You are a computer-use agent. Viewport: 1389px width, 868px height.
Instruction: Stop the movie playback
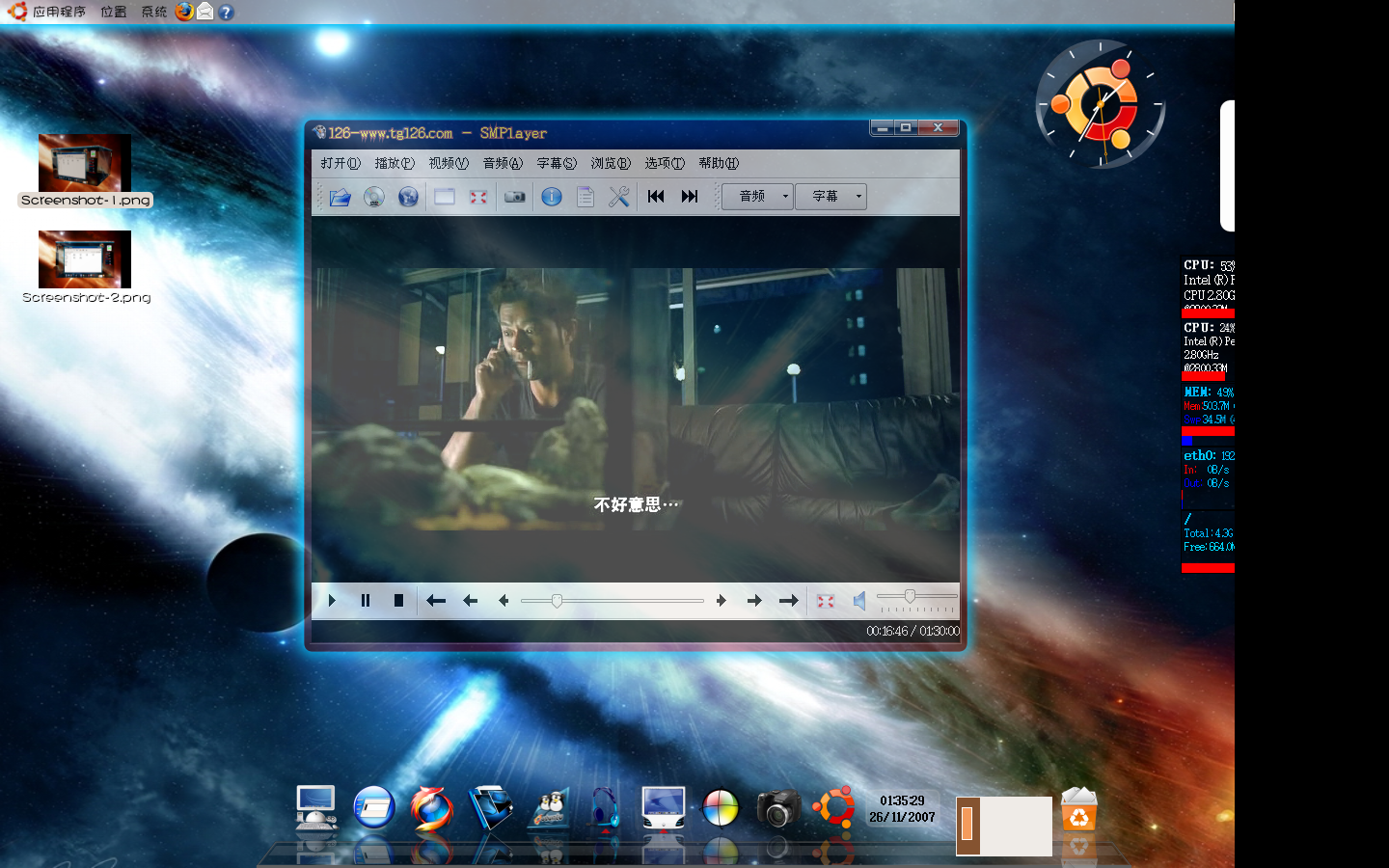(x=398, y=601)
